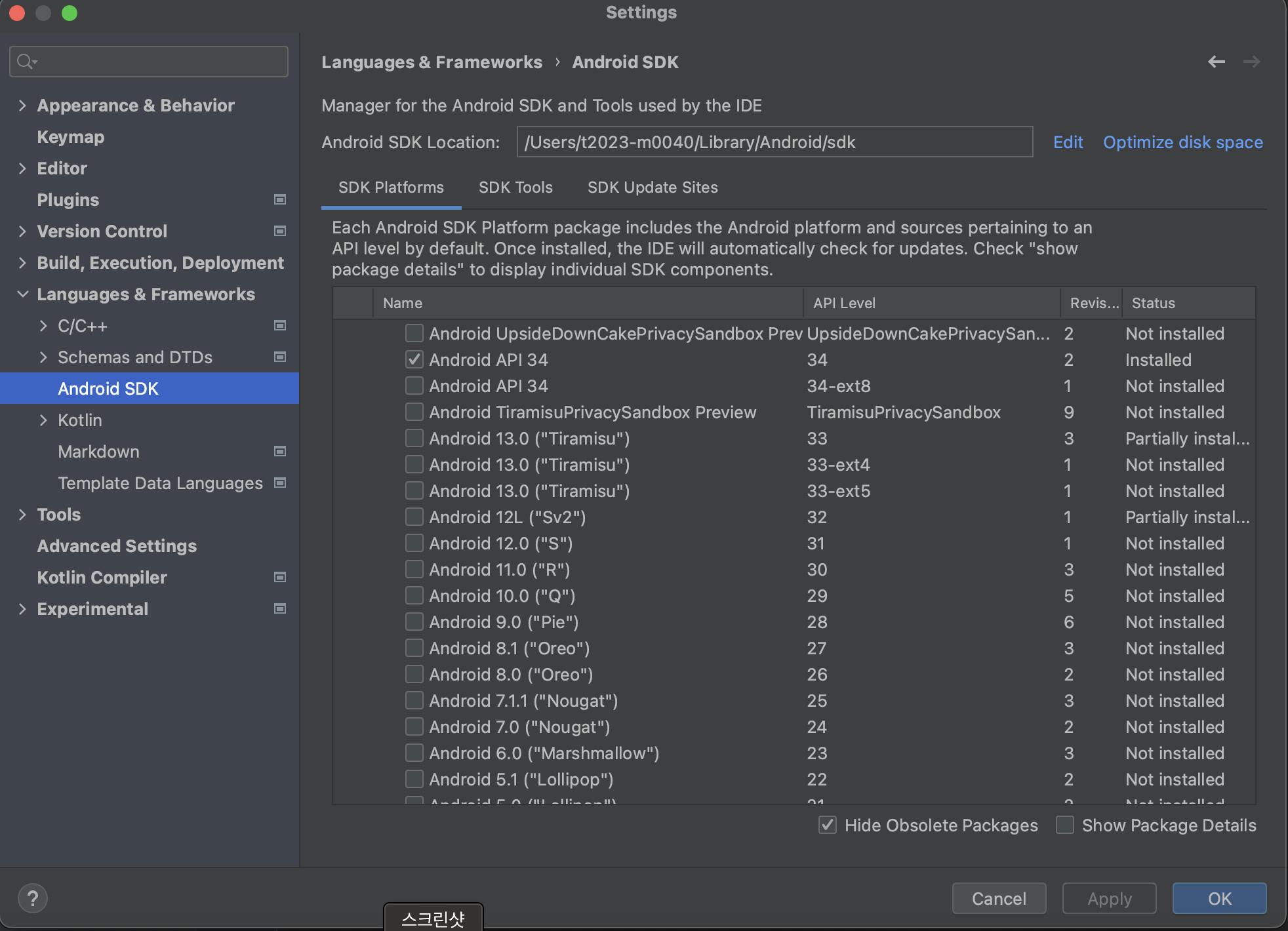
Task: Check Android UpsideDownCakePrivacySandbox Preview box
Action: click(414, 333)
